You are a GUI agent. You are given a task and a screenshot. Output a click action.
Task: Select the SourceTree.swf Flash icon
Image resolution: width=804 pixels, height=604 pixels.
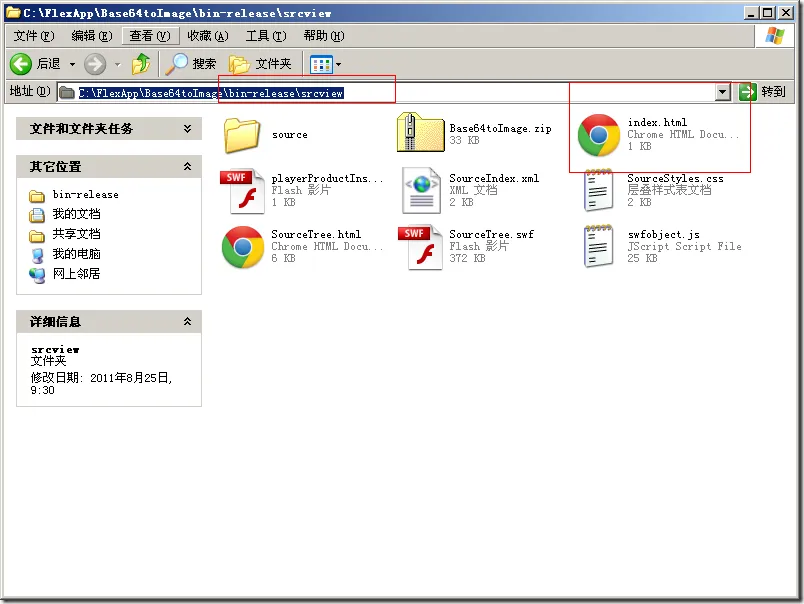[x=420, y=247]
